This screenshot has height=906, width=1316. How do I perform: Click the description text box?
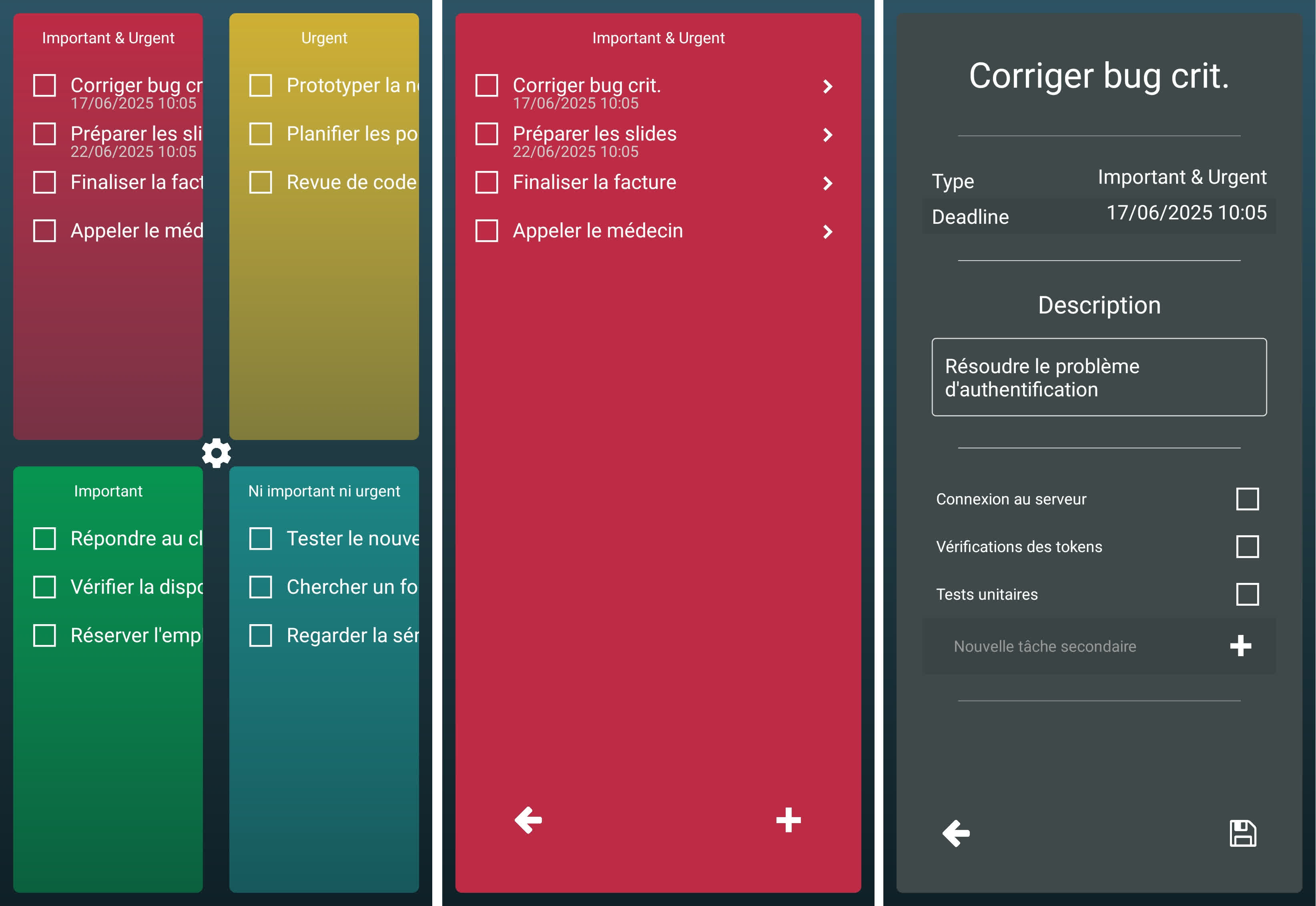(1098, 377)
